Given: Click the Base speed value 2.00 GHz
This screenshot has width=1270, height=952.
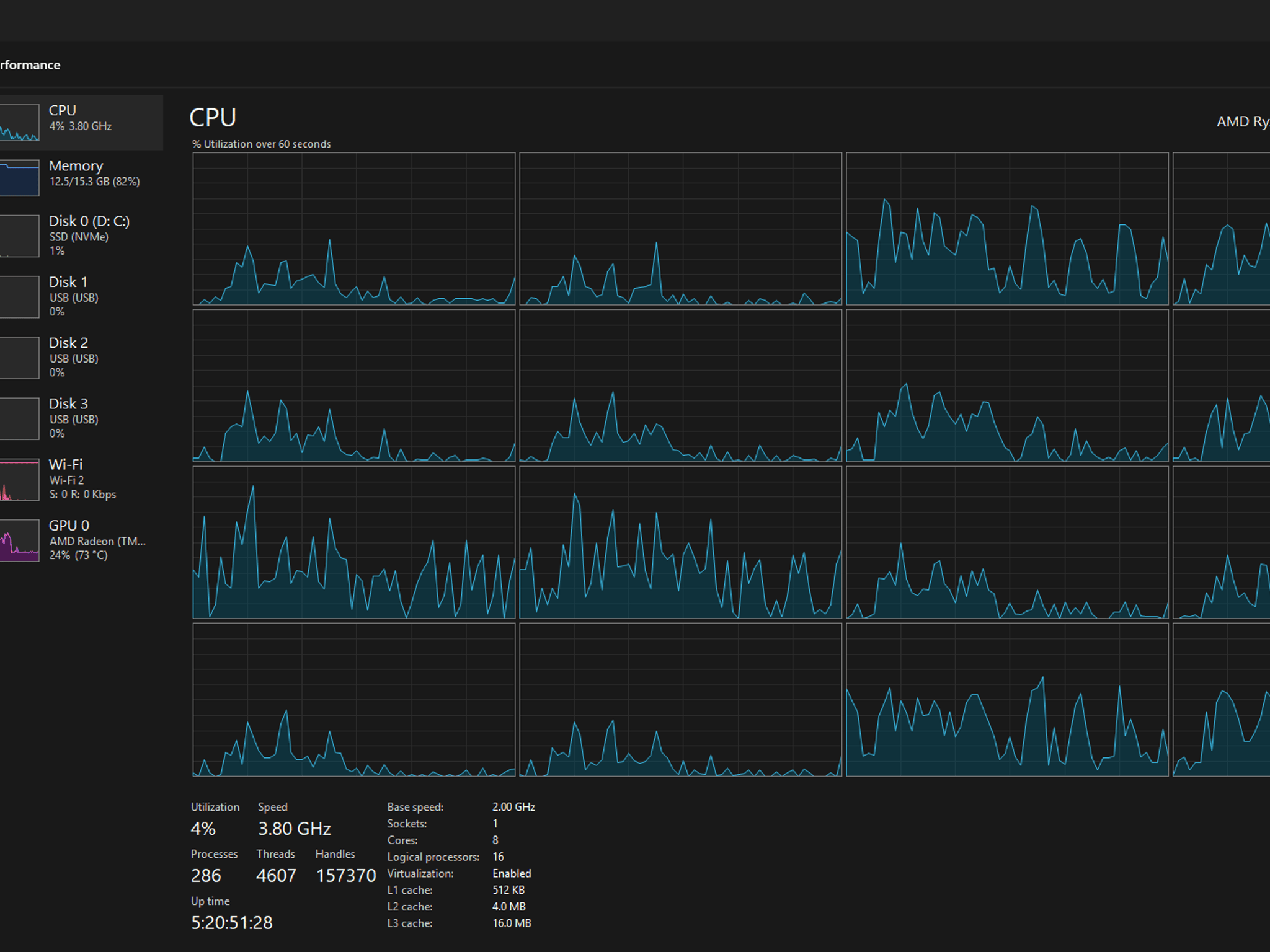Looking at the screenshot, I should pos(513,807).
